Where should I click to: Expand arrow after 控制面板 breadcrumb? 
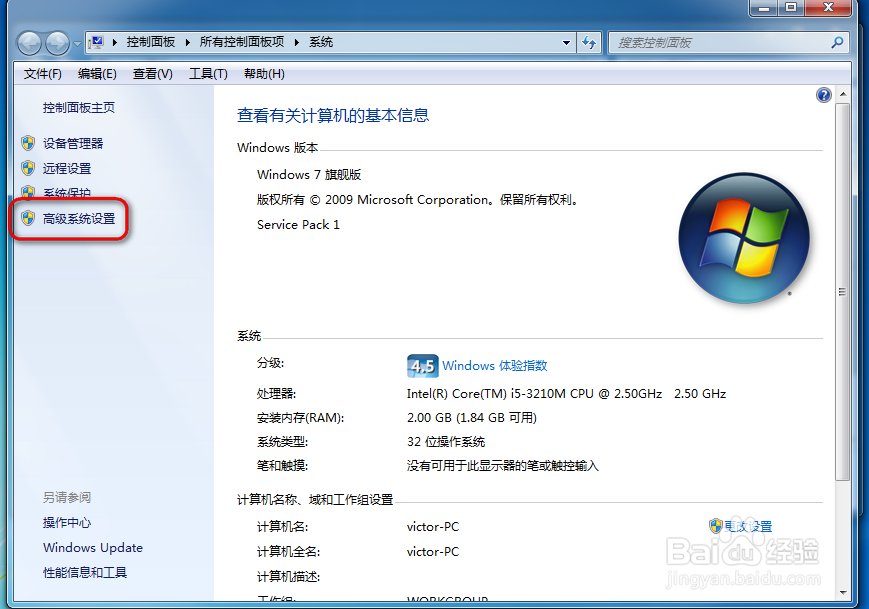[188, 42]
